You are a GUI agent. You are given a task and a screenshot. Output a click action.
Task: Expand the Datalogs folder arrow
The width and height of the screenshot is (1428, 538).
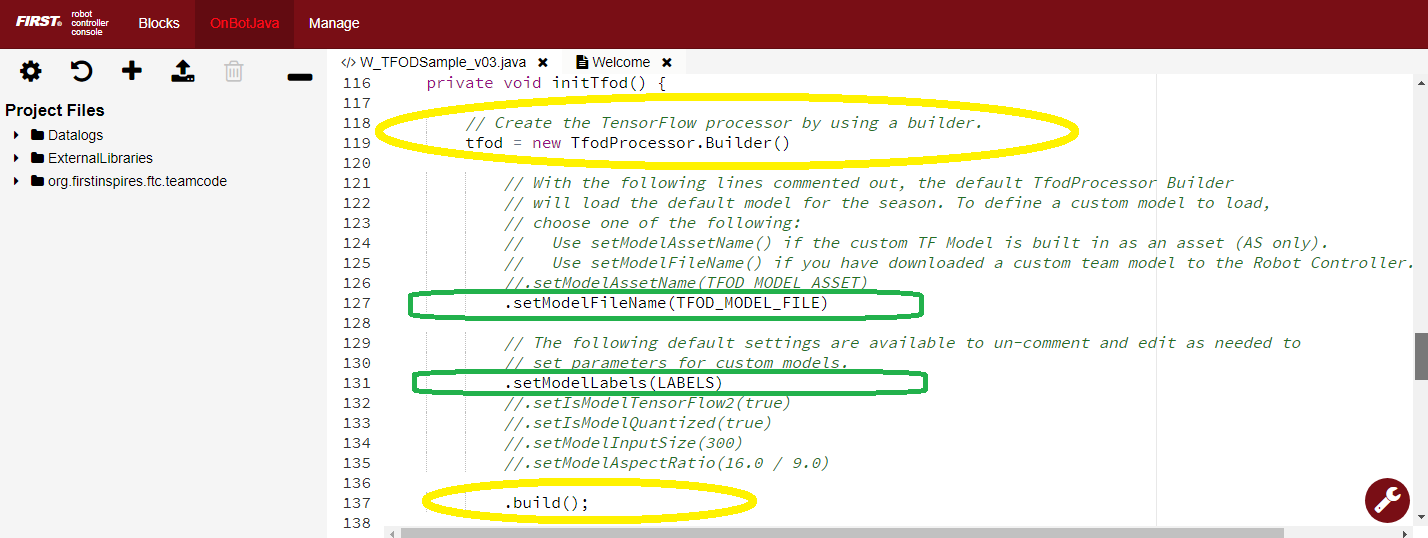[x=16, y=135]
